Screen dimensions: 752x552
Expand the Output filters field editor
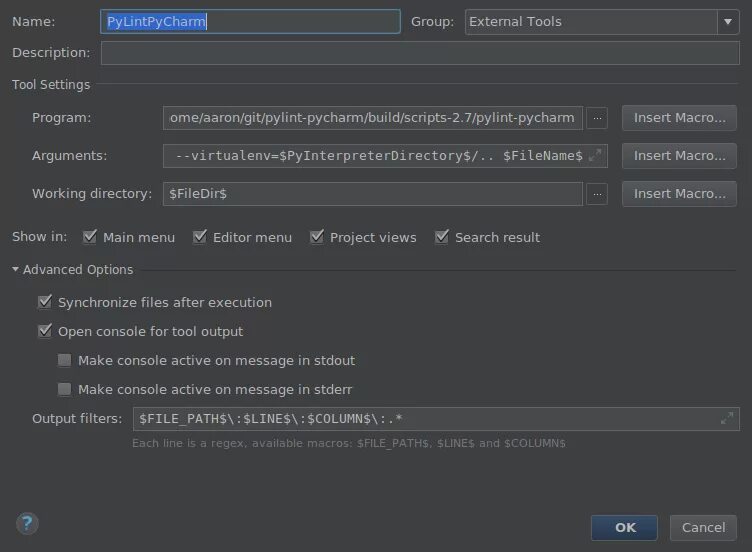point(727,418)
